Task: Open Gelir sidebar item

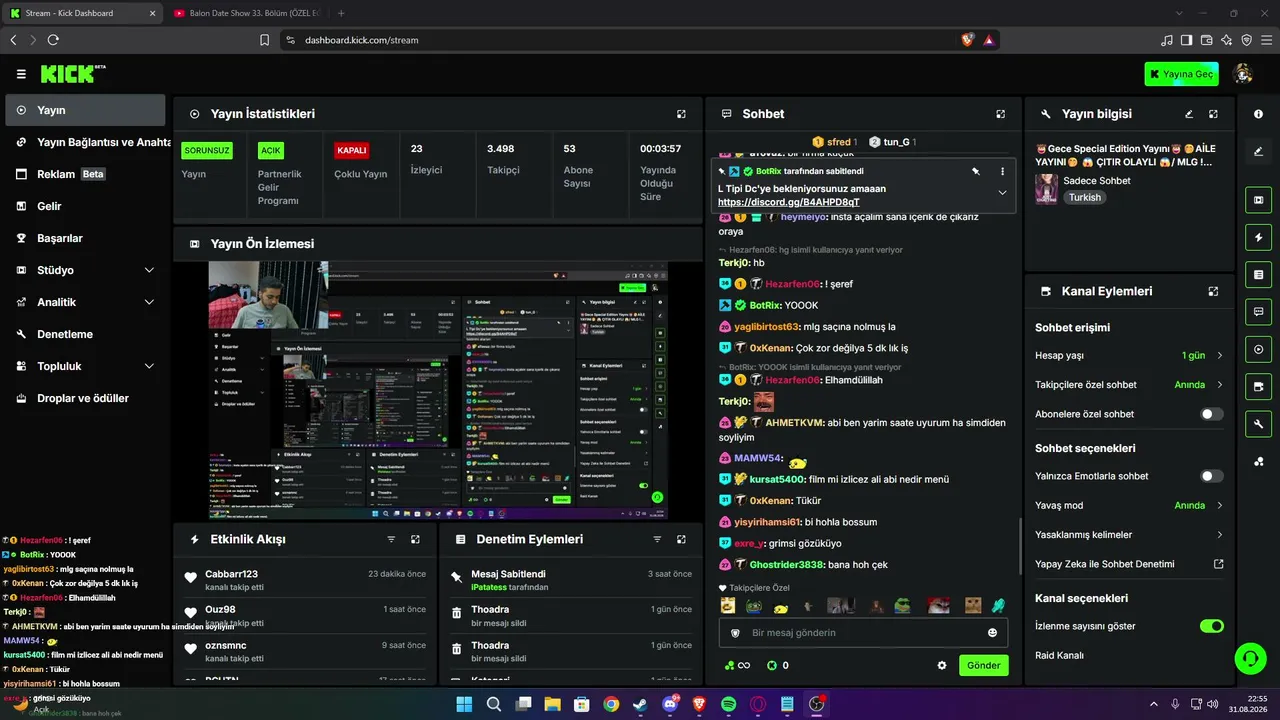Action: pos(85,206)
